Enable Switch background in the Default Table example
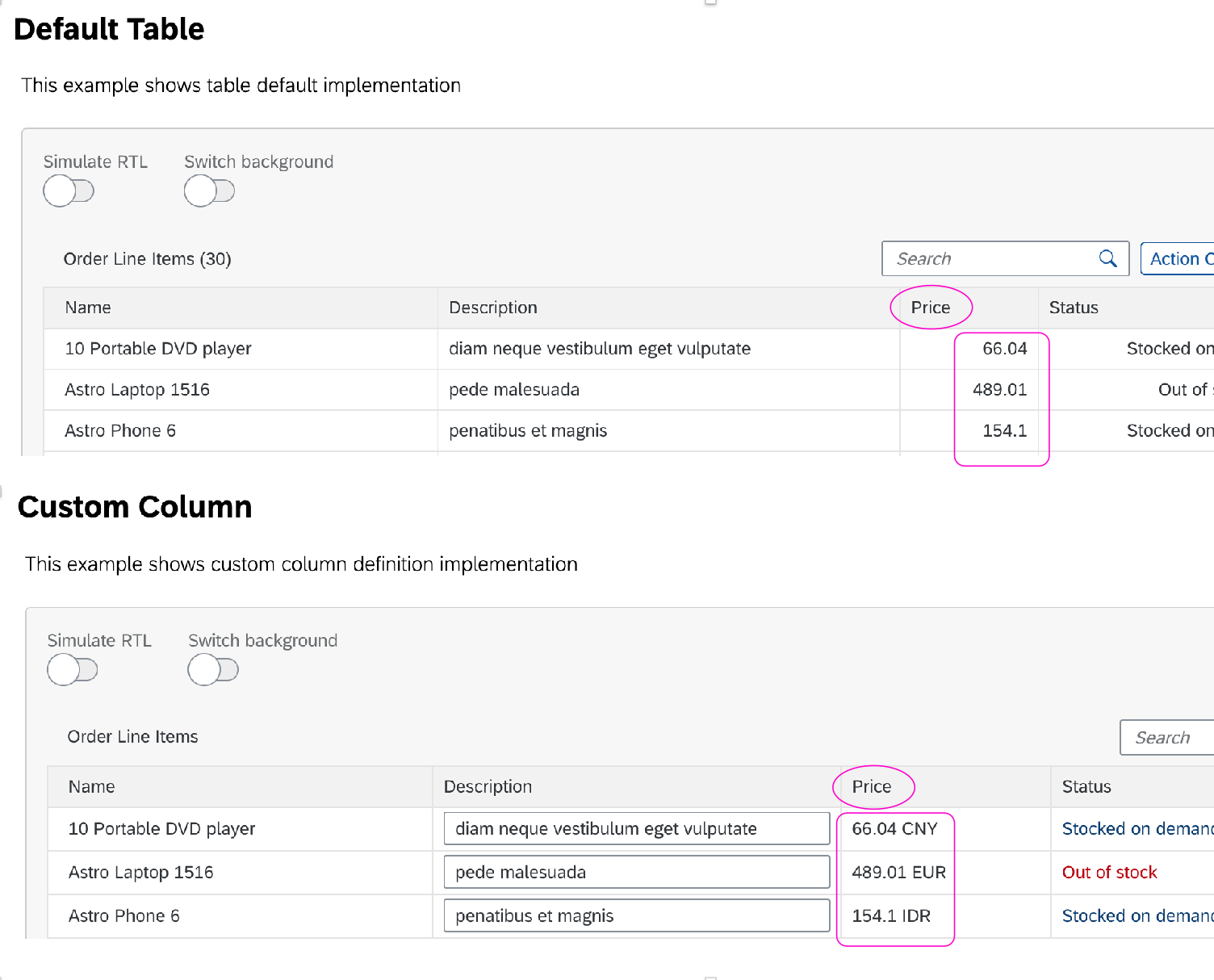This screenshot has width=1214, height=980. [210, 191]
